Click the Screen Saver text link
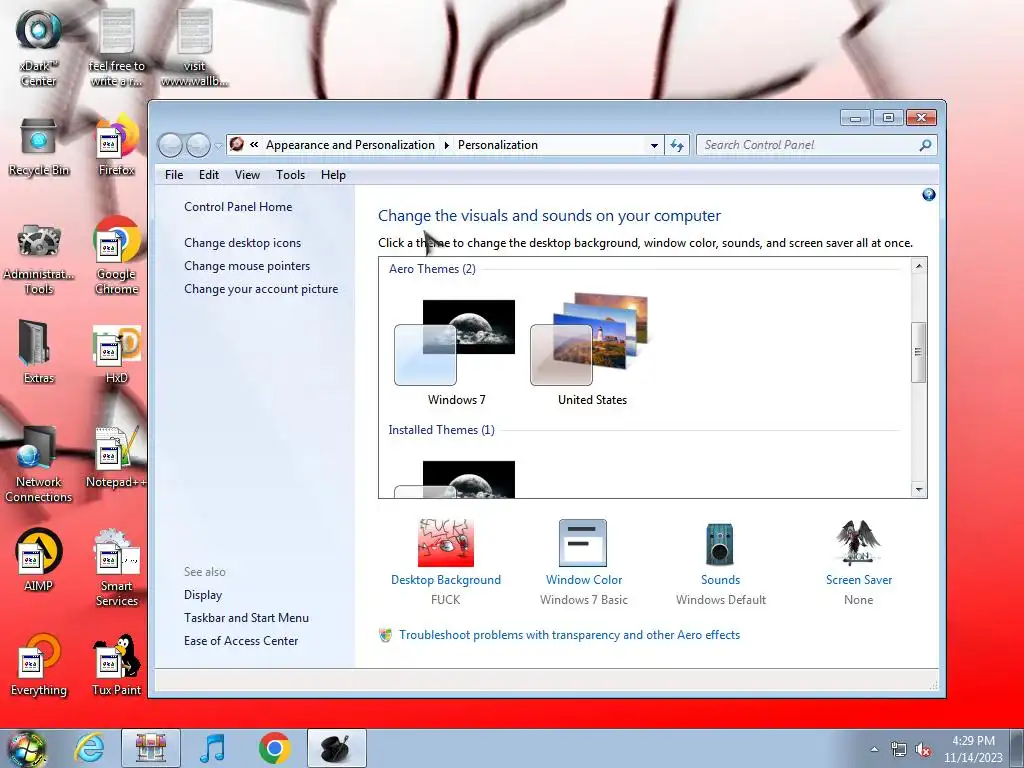This screenshot has width=1024, height=768. coord(859,580)
